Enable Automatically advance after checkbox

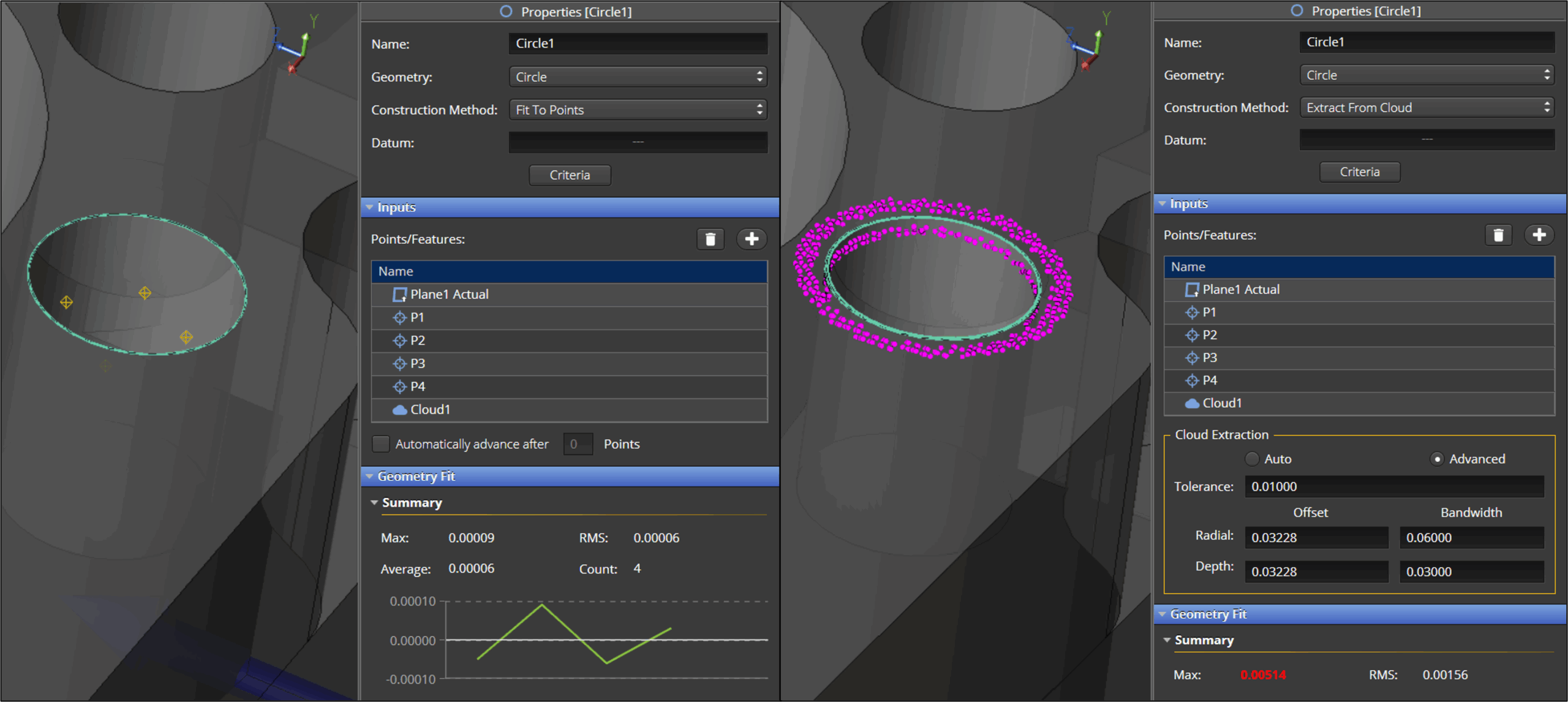pyautogui.click(x=381, y=444)
